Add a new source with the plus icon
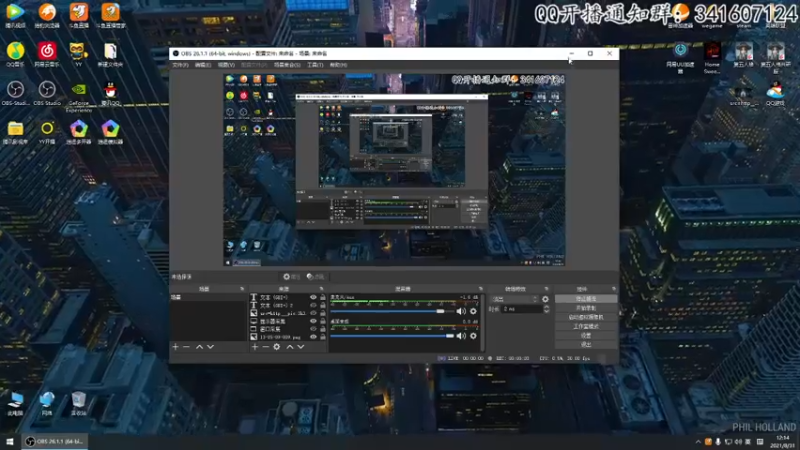800x450 pixels. coord(255,347)
